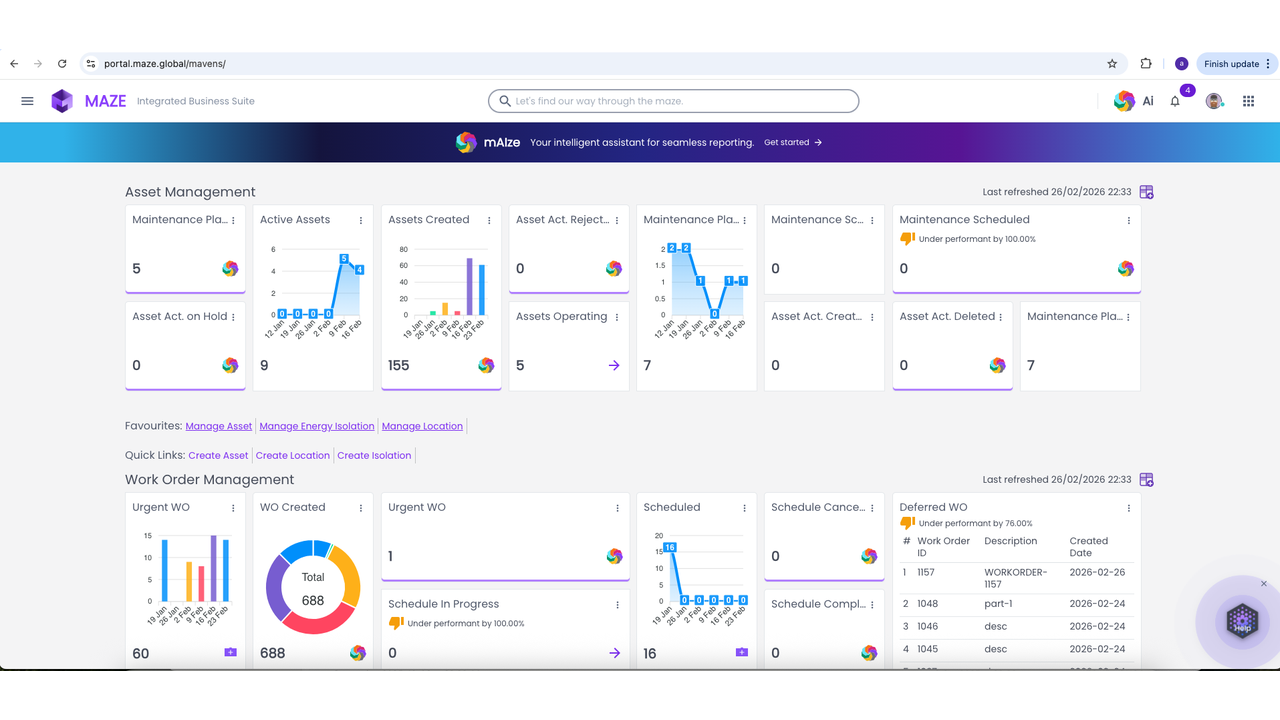The image size is (1280, 720).
Task: Go back in browser history
Action: point(14,64)
